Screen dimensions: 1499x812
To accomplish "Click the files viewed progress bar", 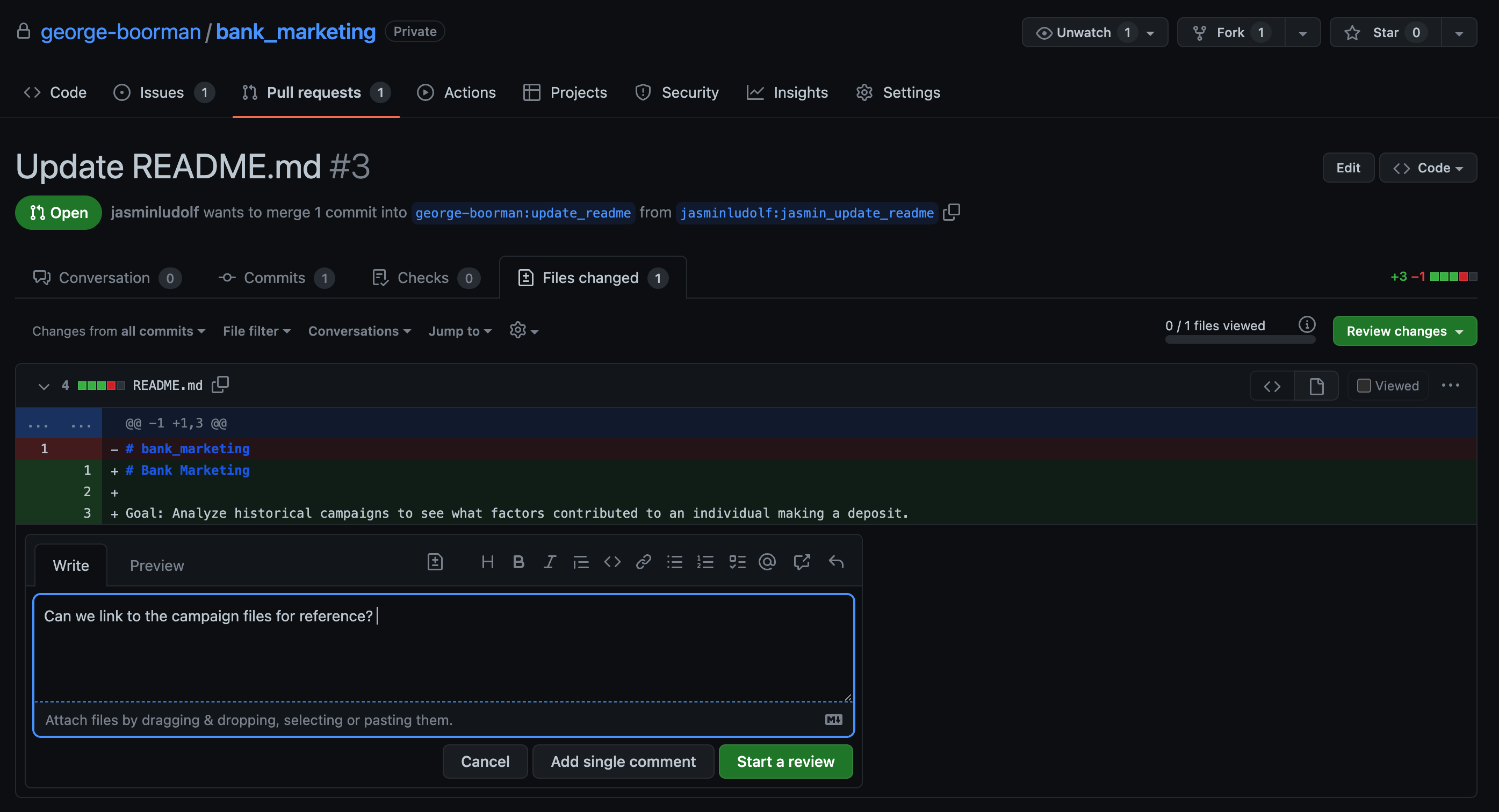I will [1239, 340].
